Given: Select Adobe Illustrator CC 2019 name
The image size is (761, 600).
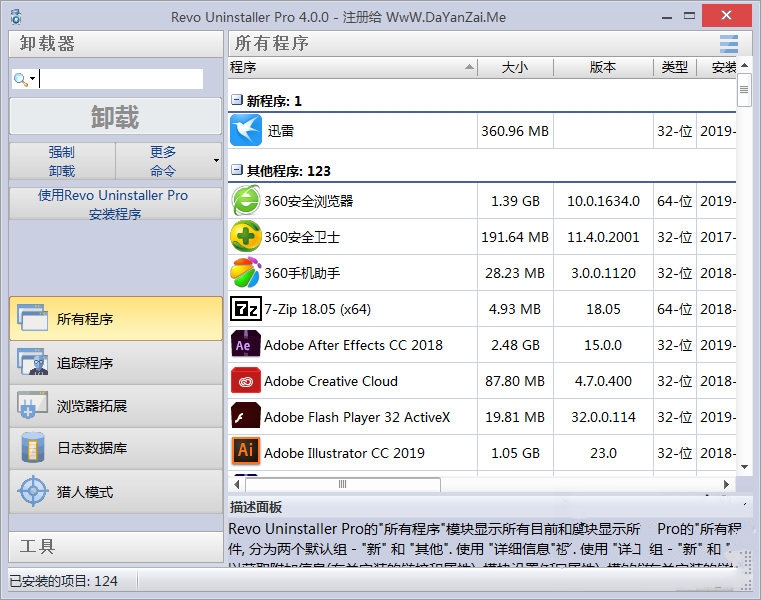Looking at the screenshot, I should (345, 453).
